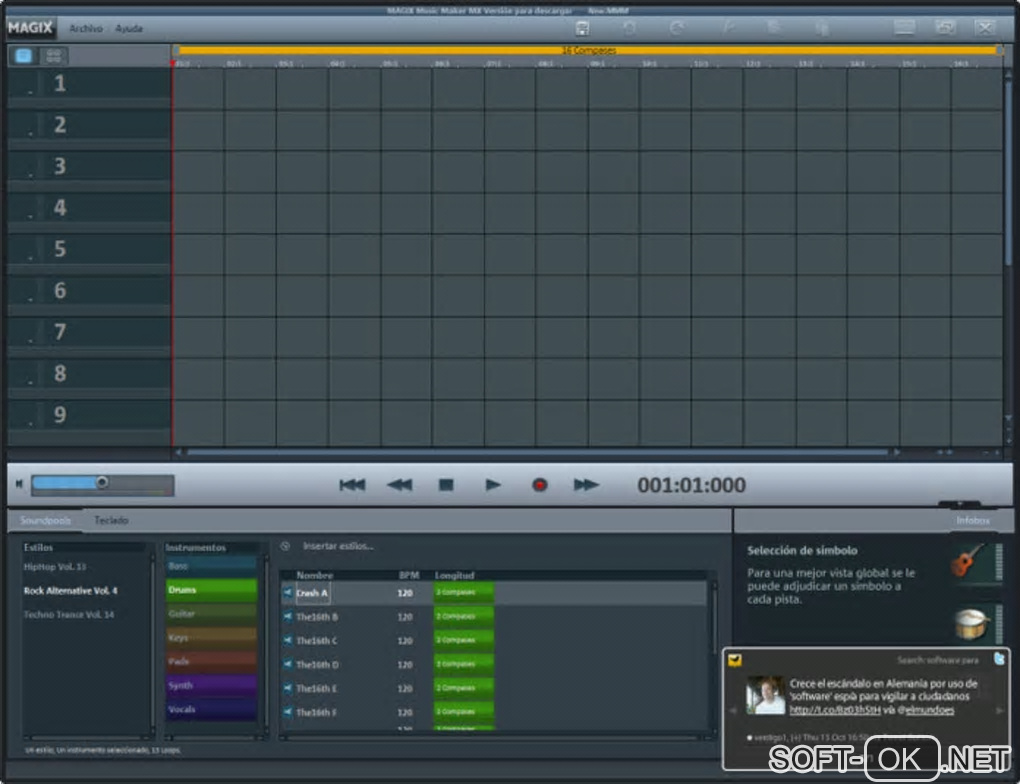This screenshot has width=1020, height=784.
Task: Select the Rock Alternative Vol. 4 style
Action: click(70, 591)
